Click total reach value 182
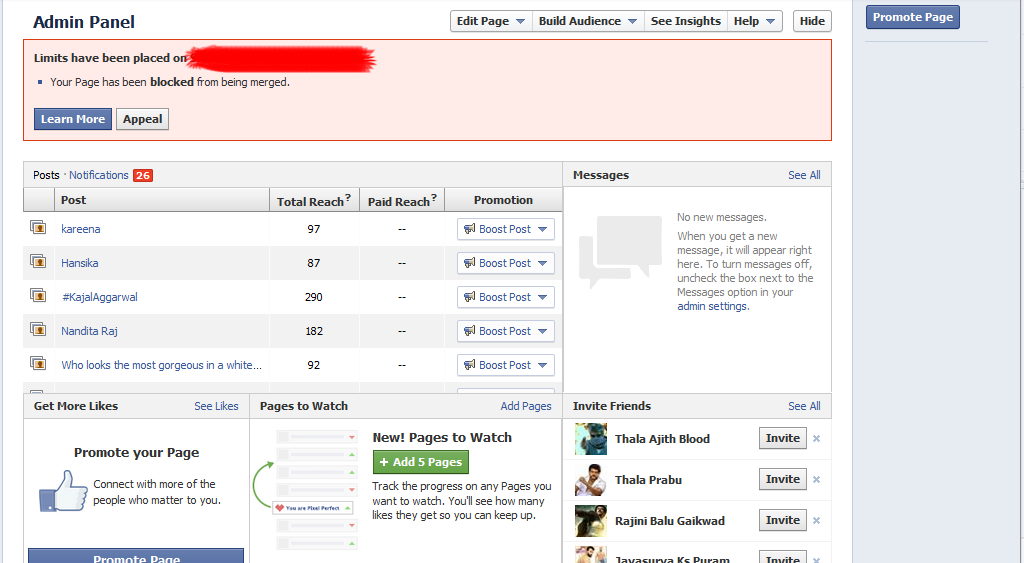Viewport: 1024px width, 563px height. [314, 331]
